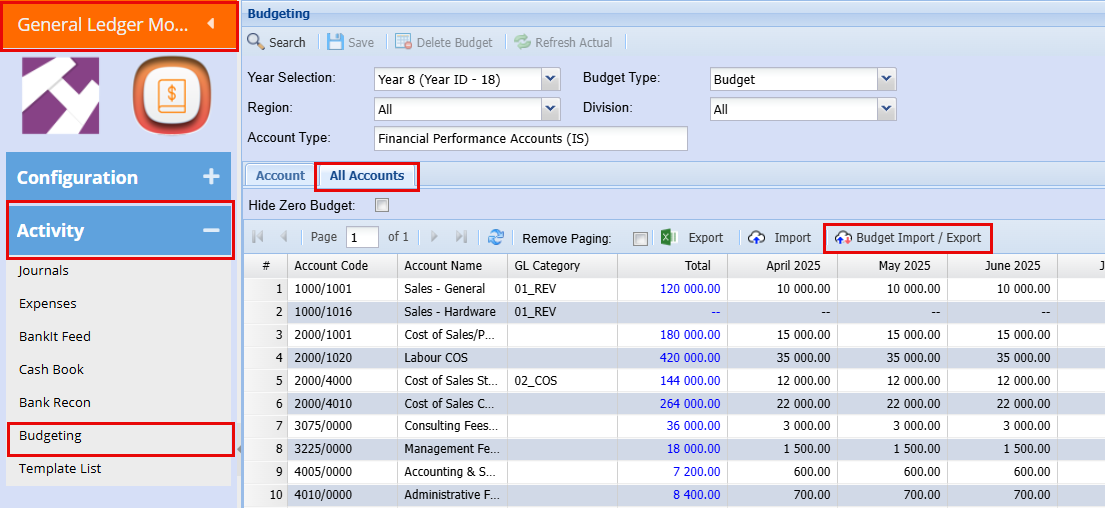Click the grid refresh icon beside paging
Screen dimensions: 1105x508
click(x=495, y=238)
